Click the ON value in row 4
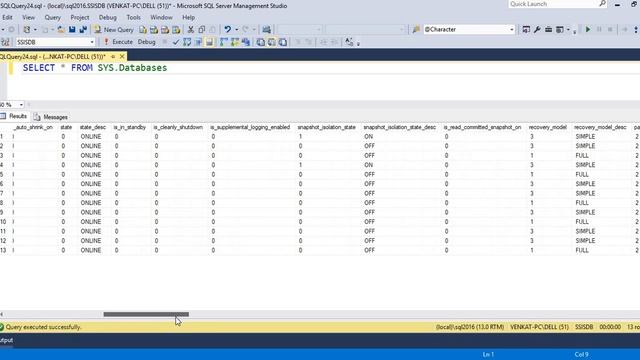 (369, 165)
